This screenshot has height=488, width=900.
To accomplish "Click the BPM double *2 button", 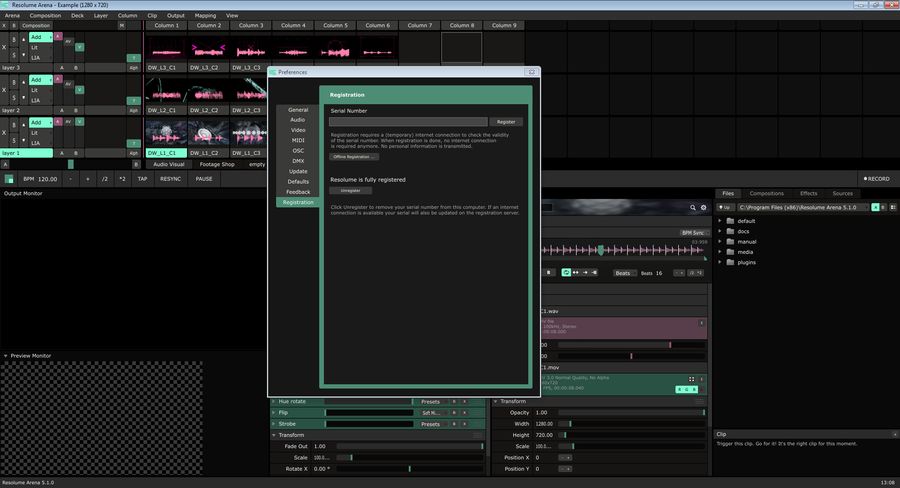I will pos(122,179).
